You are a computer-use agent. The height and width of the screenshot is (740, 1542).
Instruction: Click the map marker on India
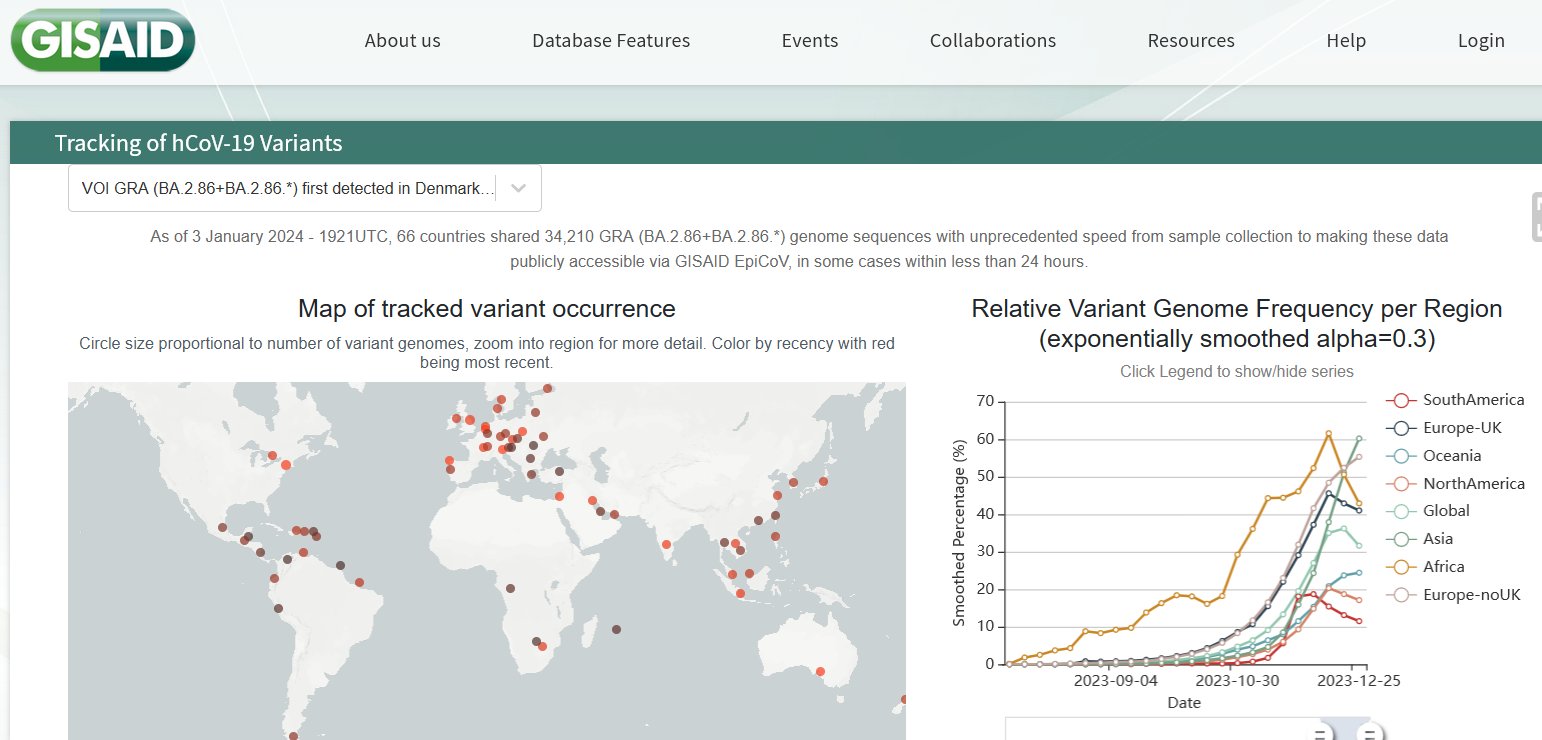coord(667,545)
